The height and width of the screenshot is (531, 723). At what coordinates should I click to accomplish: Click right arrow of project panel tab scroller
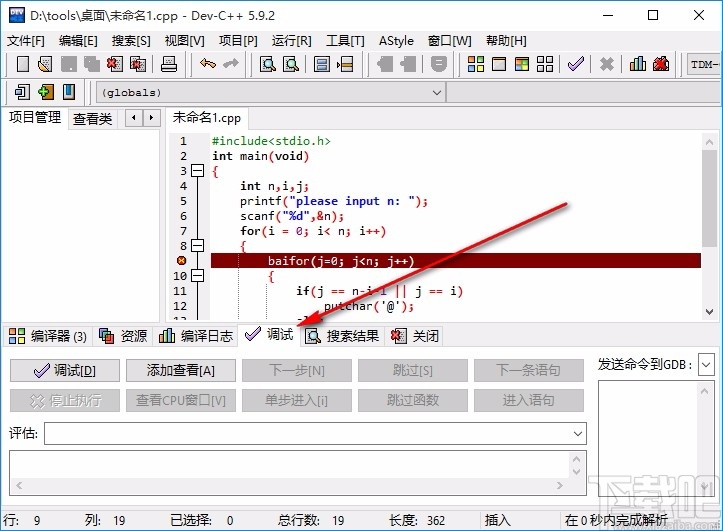coord(151,118)
